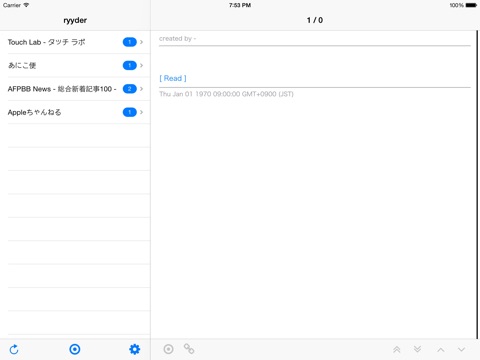Viewport: 480px width, 360px height.
Task: Expand Appleちゃんねる row chevron
Action: click(x=142, y=112)
